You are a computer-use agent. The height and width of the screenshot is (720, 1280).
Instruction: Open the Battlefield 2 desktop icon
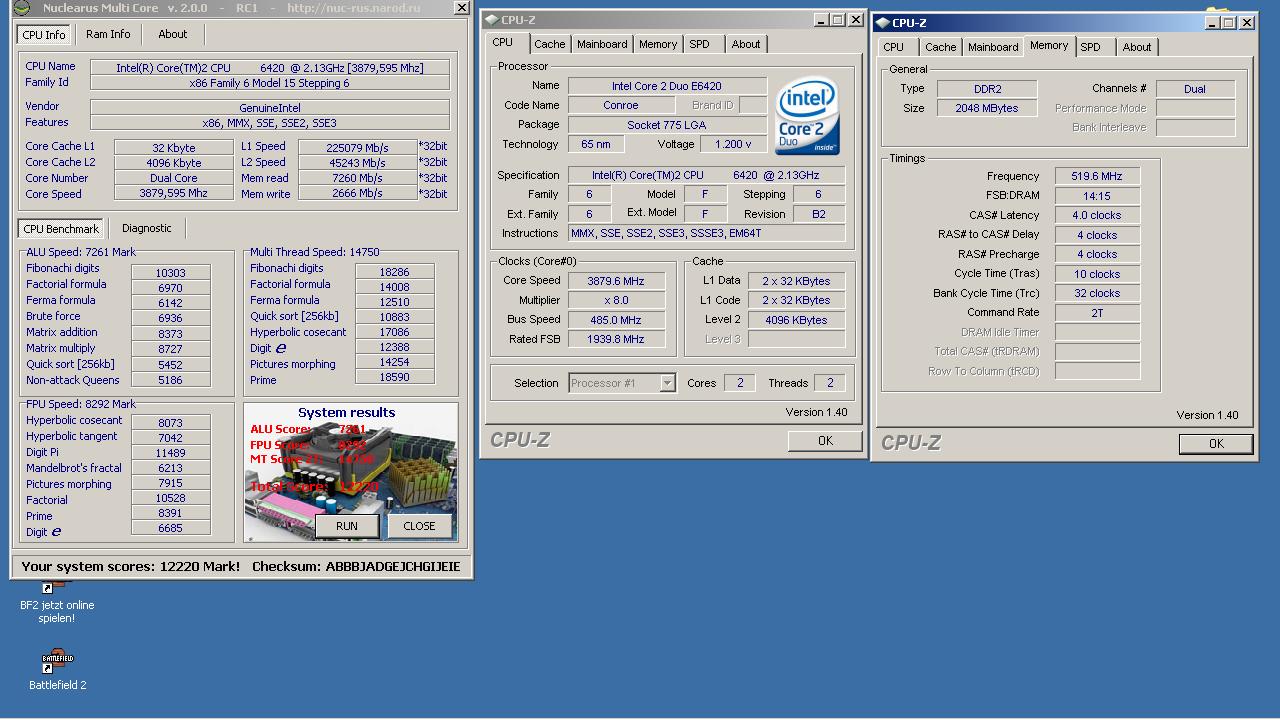(57, 670)
